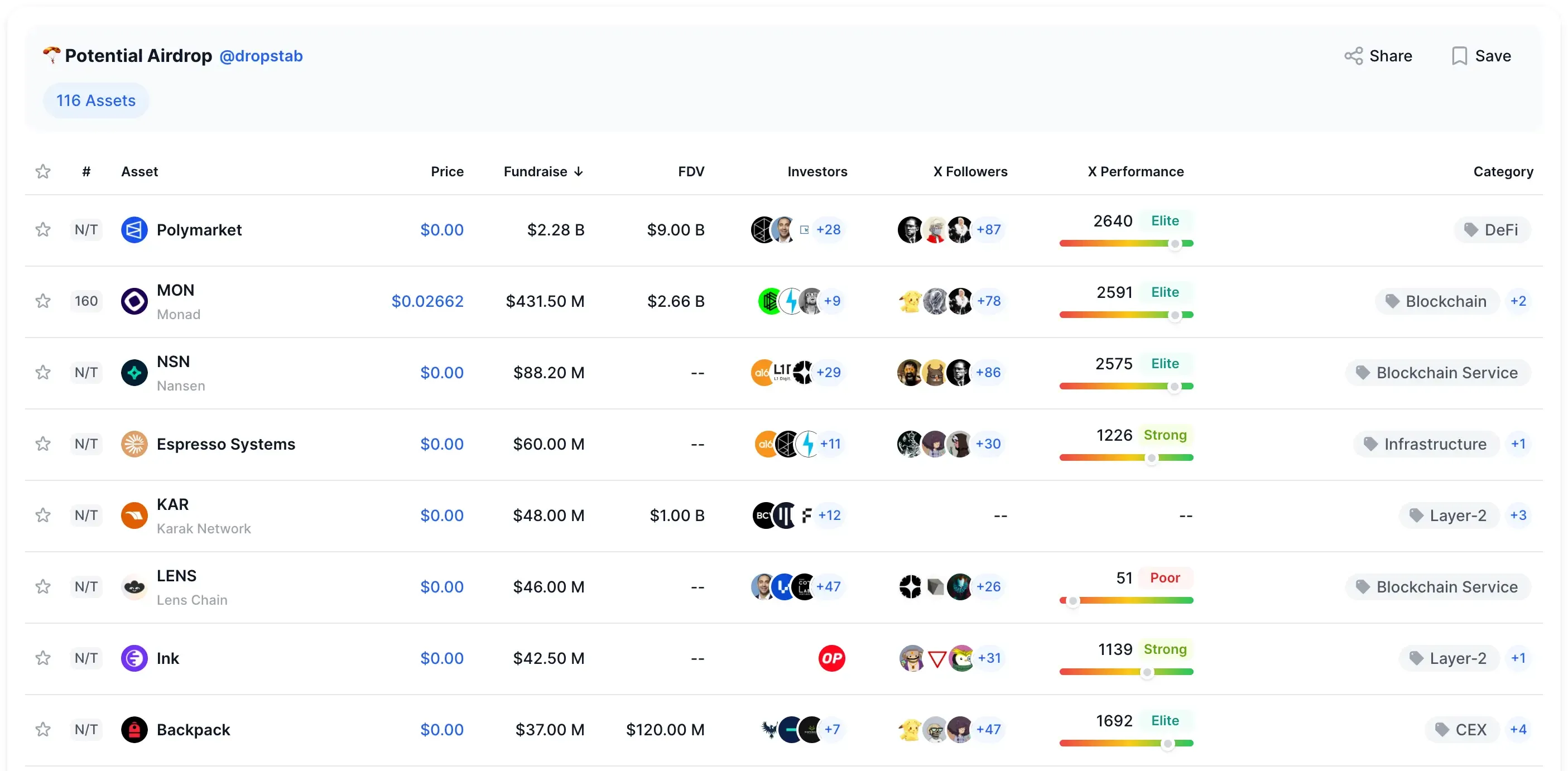This screenshot has height=771, width=1568.
Task: Click the Ink asset logo
Action: click(x=134, y=658)
